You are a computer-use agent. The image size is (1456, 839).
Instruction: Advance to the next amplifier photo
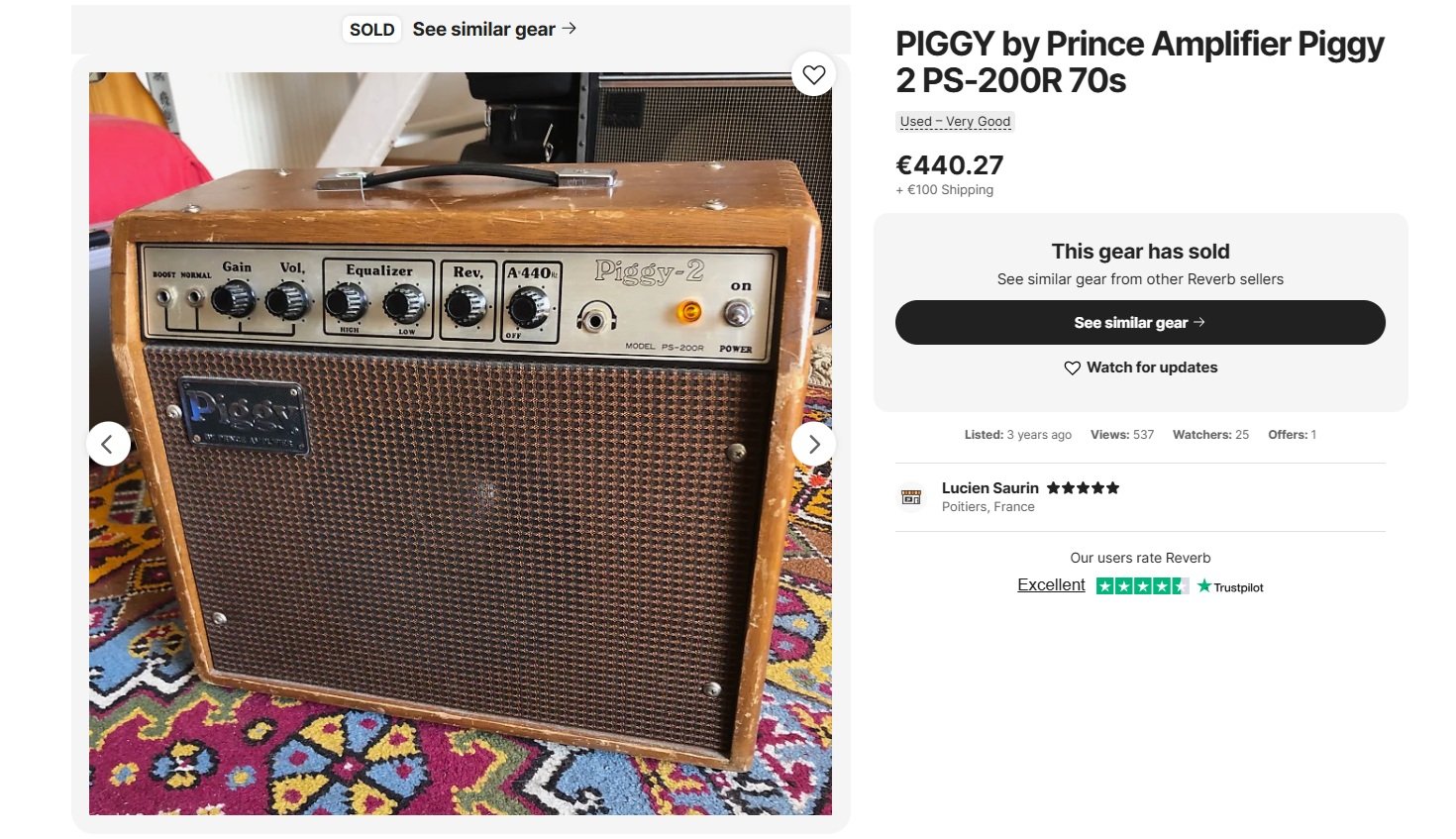click(813, 444)
